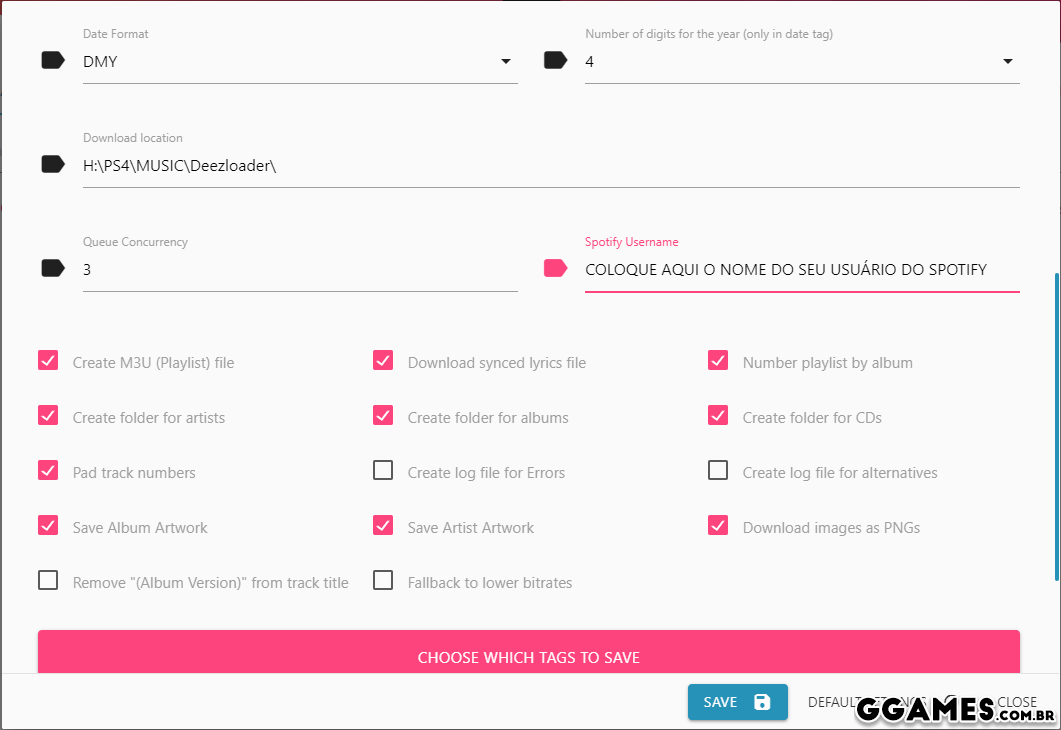
Task: Click the tag icon beside Download location
Action: pyautogui.click(x=53, y=165)
